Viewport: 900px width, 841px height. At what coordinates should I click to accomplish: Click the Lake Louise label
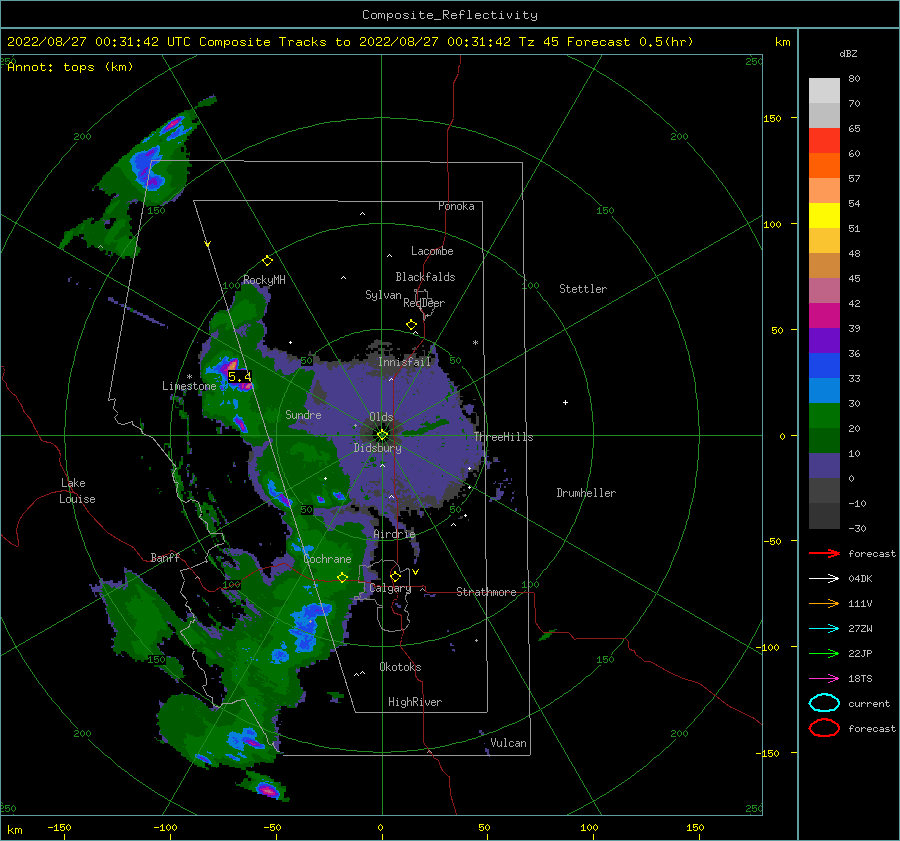pos(77,491)
